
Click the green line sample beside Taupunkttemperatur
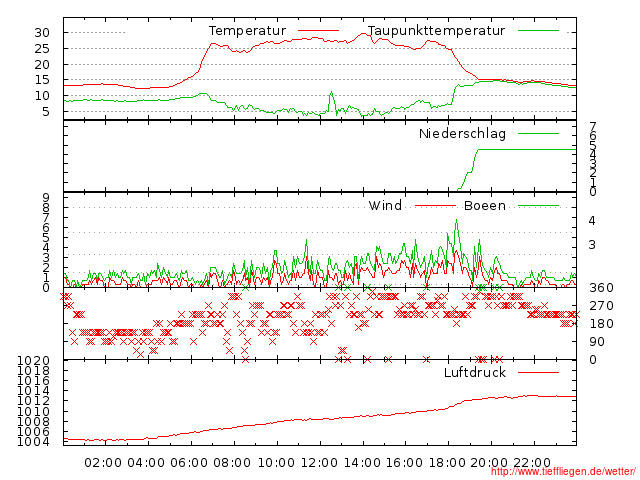click(538, 31)
